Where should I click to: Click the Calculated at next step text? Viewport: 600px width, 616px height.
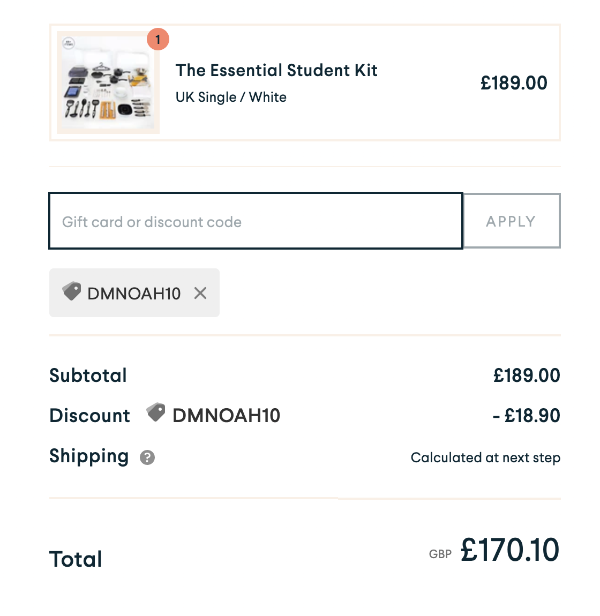point(485,458)
